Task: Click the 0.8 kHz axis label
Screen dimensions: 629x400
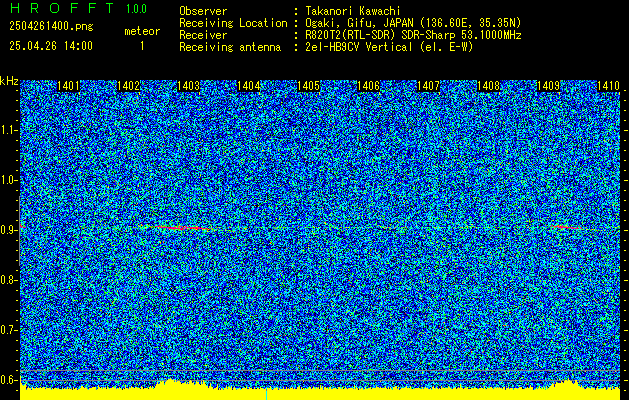Action: (9, 280)
